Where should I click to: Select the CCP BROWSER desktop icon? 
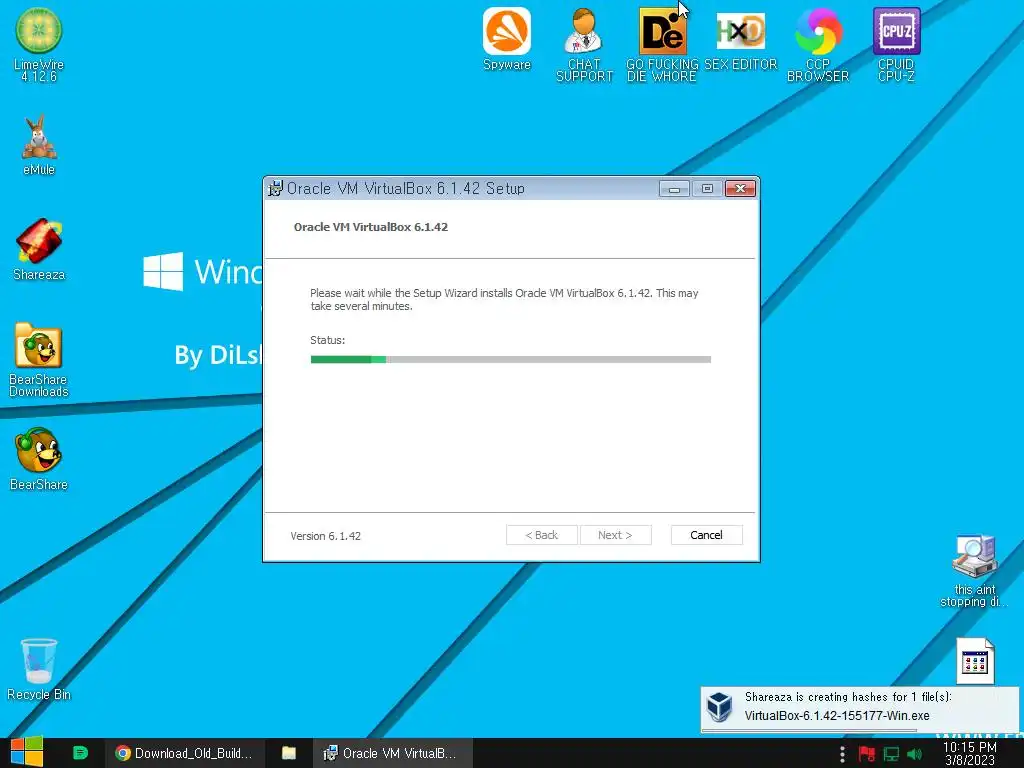pyautogui.click(x=818, y=44)
